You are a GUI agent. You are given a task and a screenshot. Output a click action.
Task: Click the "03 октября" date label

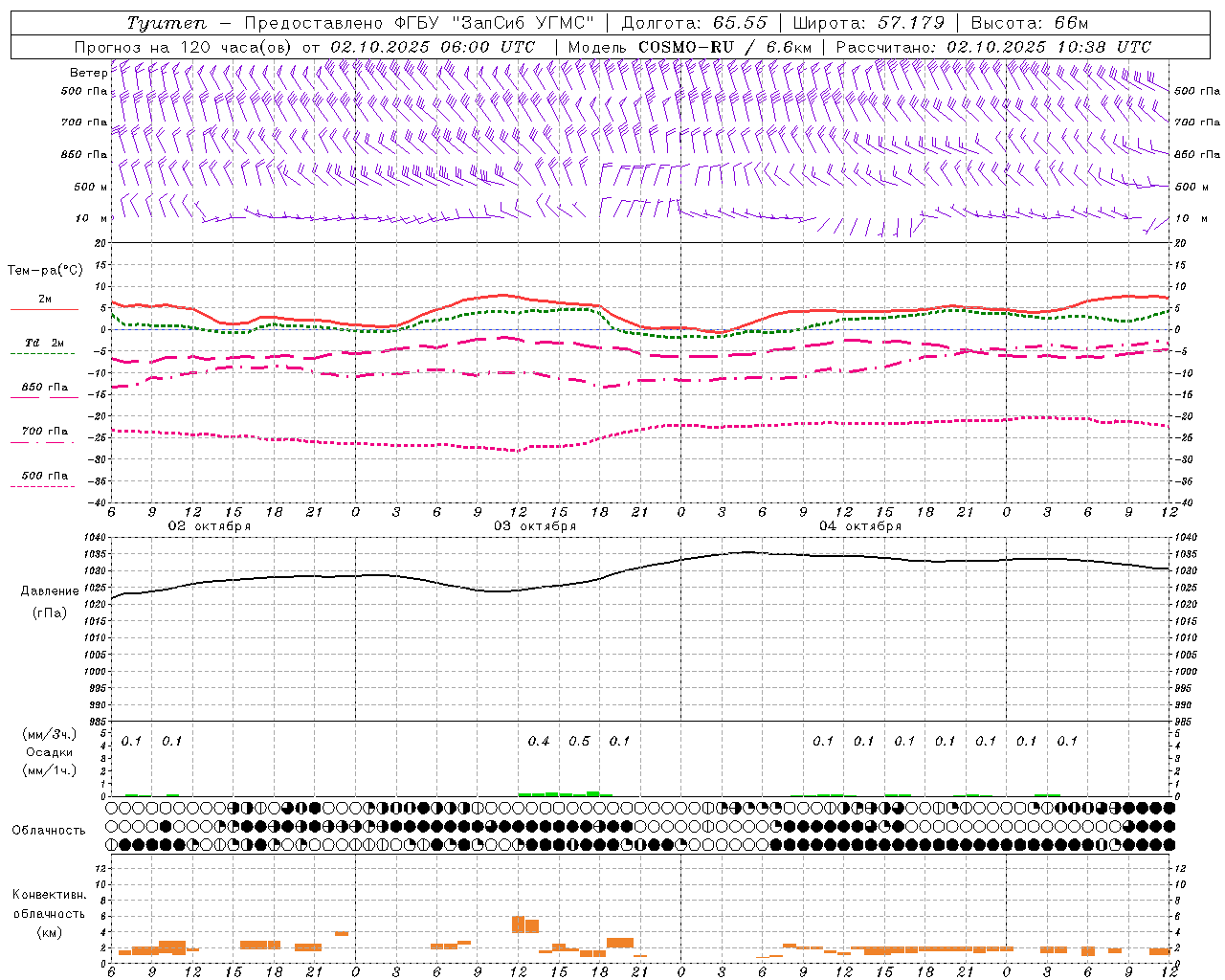click(x=535, y=525)
